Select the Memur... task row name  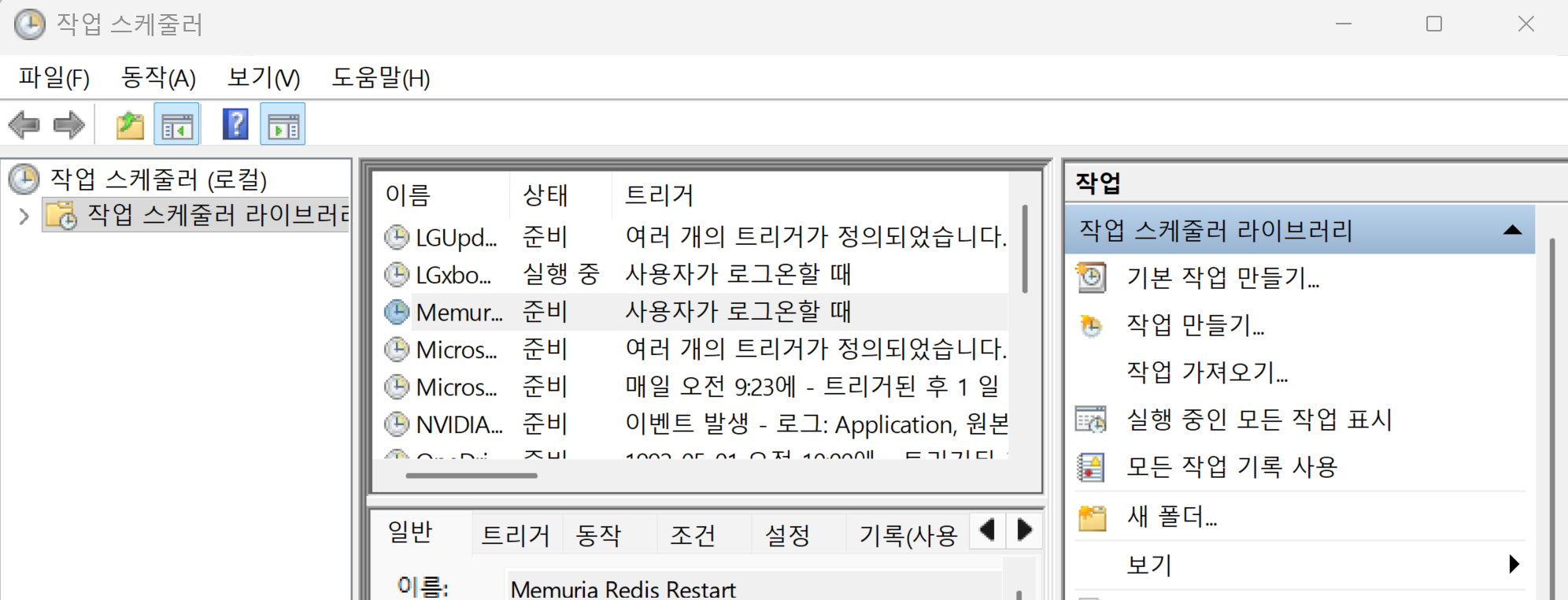pyautogui.click(x=460, y=313)
